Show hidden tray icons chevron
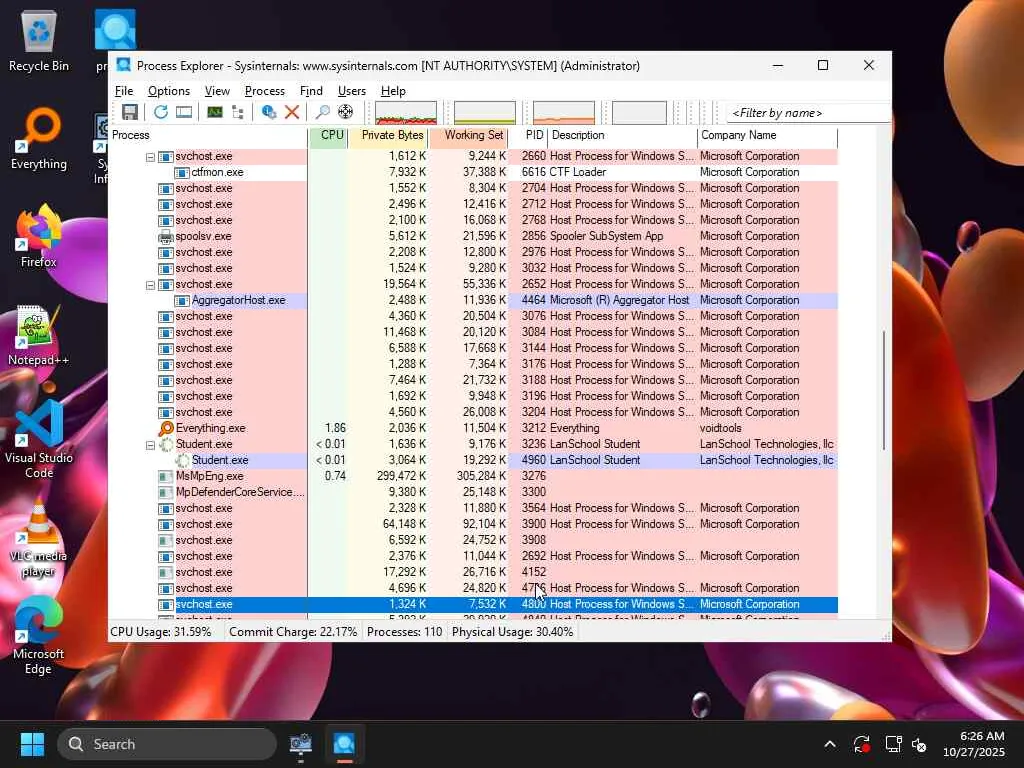The image size is (1024, 768). pos(830,744)
